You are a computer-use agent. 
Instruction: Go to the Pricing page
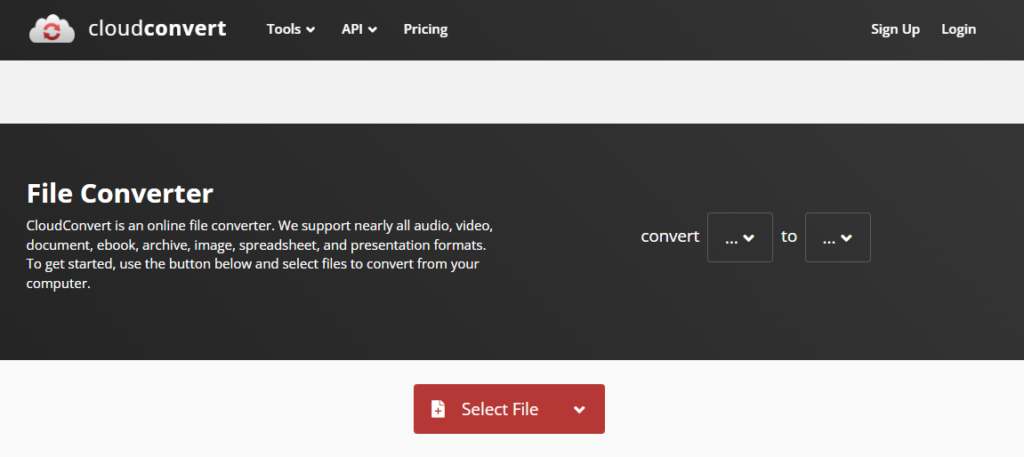click(425, 29)
